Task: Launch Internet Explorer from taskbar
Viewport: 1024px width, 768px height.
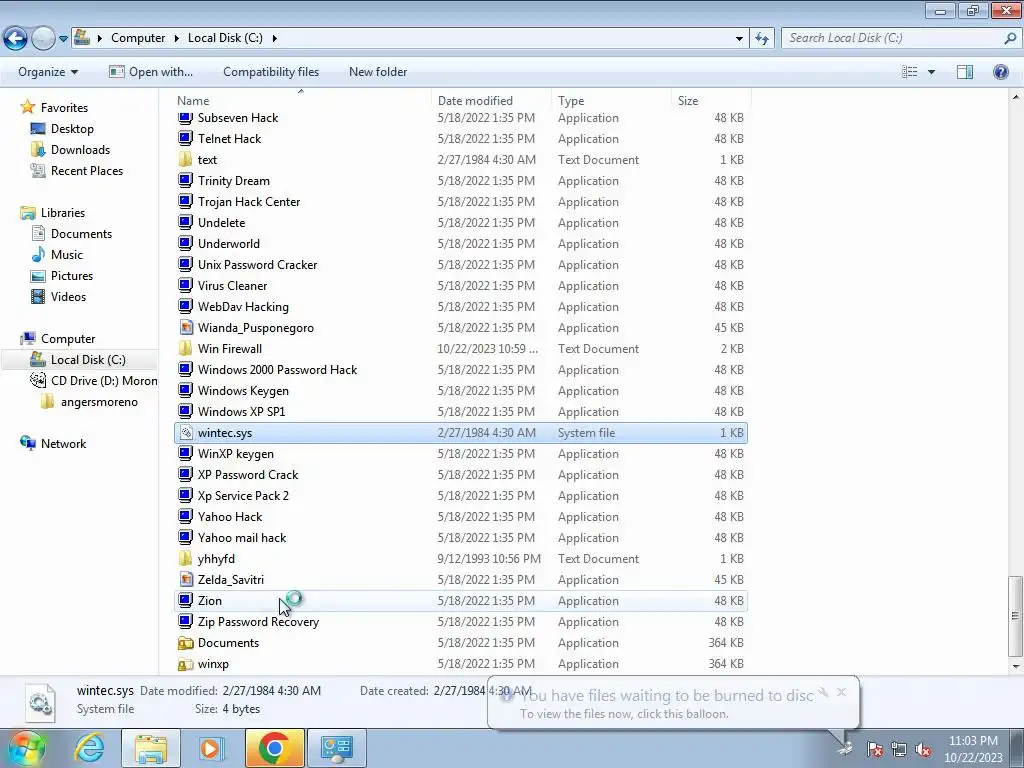Action: 89,748
